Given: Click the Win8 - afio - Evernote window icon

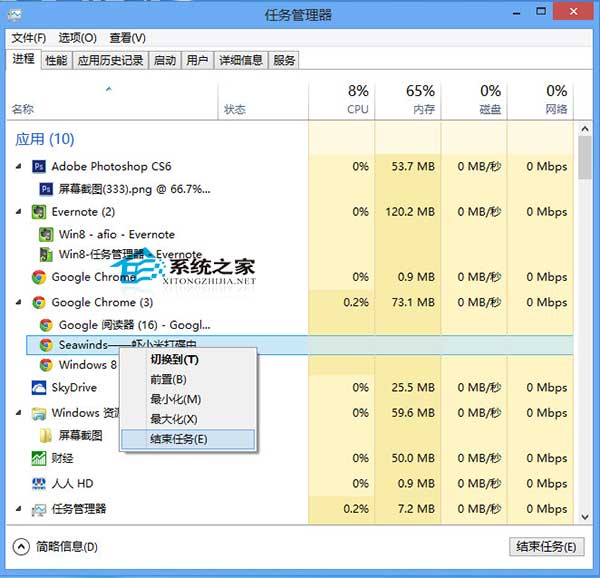Looking at the screenshot, I should pos(46,234).
